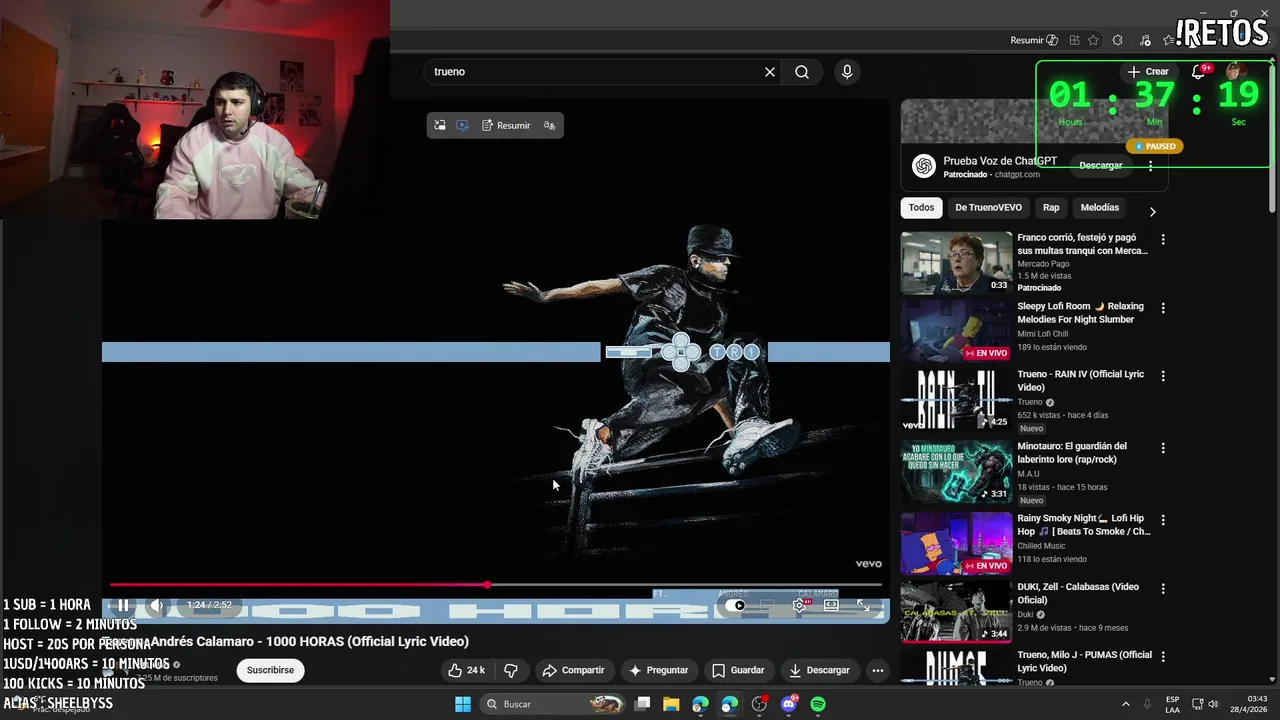Viewport: 1280px width, 720px height.
Task: Click the Preguntar button
Action: point(658,670)
